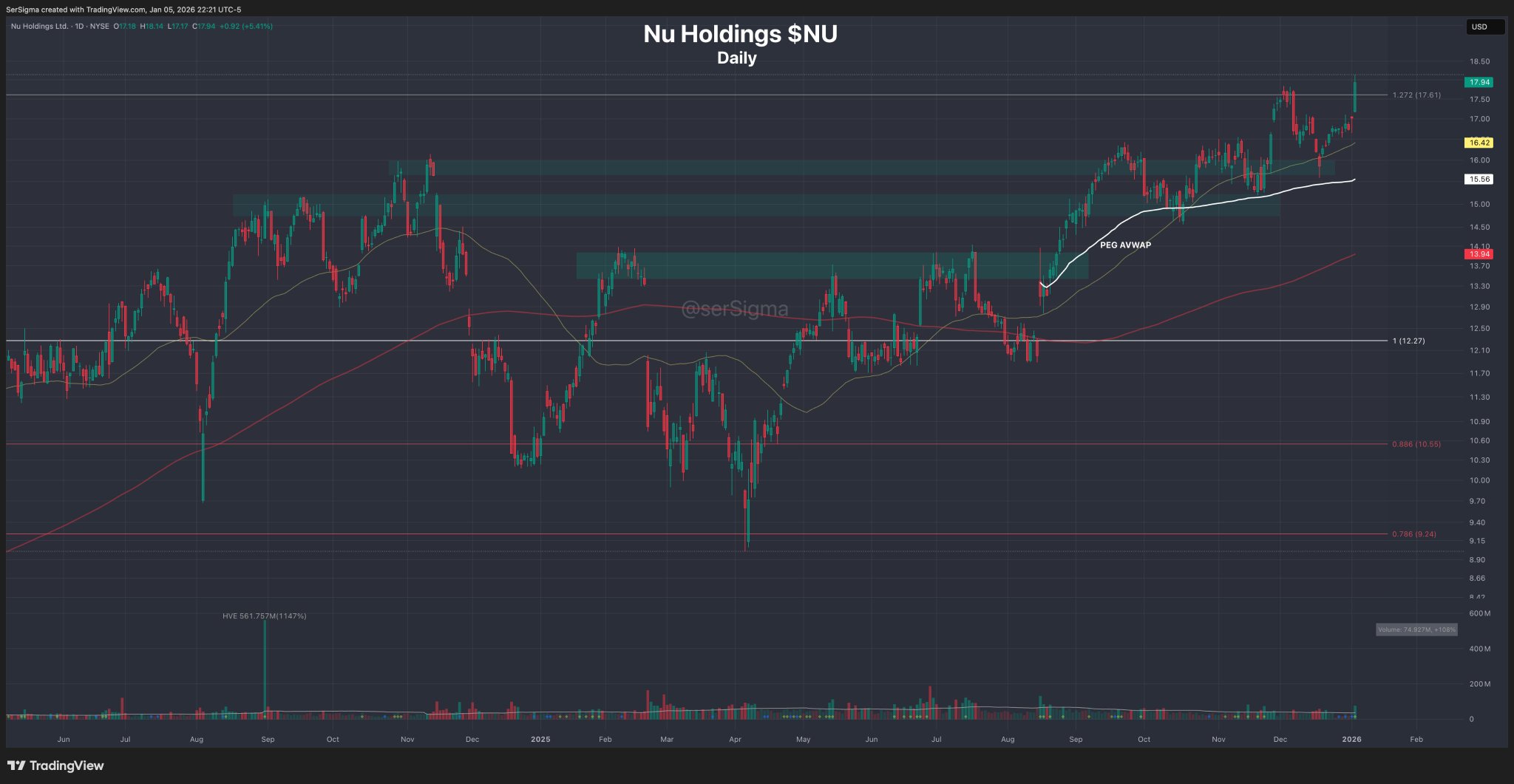1514x784 pixels.
Task: Select the yellow 16.42 moving average label
Action: 1479,143
